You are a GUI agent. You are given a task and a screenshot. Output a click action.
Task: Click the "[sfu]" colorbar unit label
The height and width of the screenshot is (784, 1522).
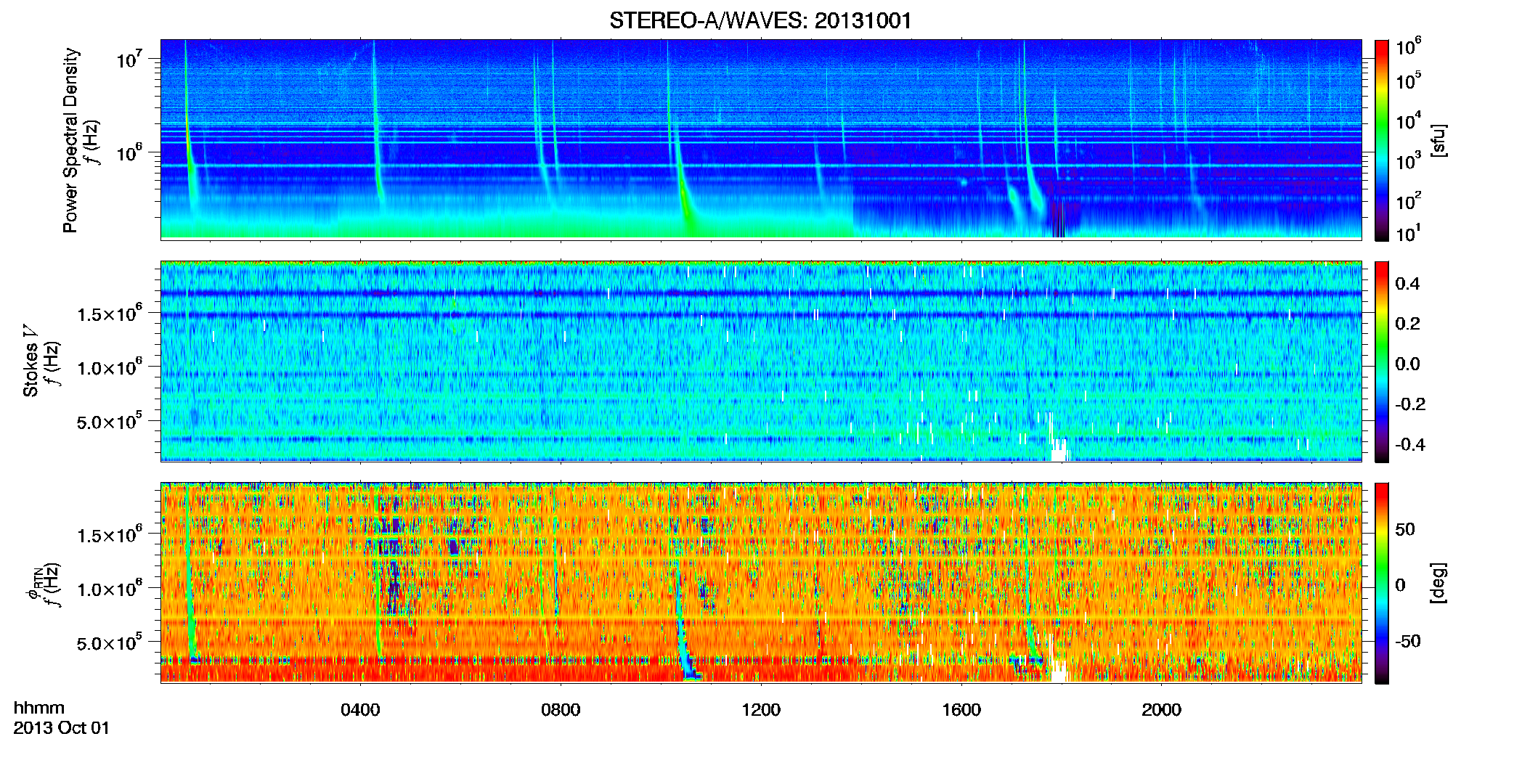point(1438,140)
